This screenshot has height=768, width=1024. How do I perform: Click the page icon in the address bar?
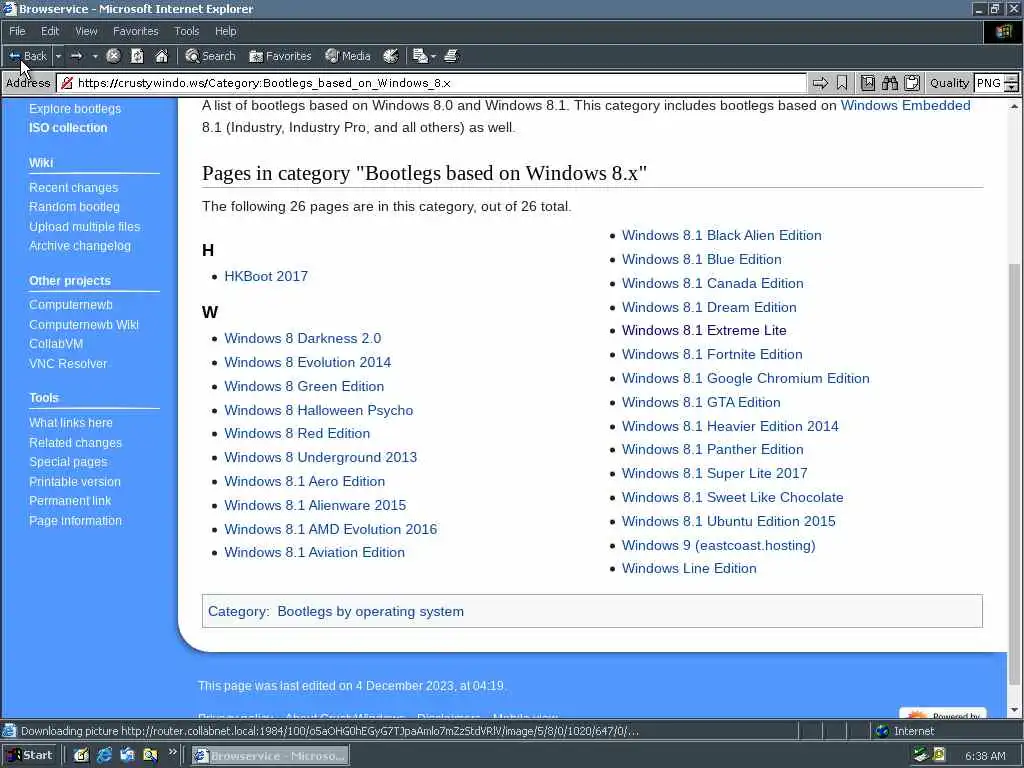66,83
